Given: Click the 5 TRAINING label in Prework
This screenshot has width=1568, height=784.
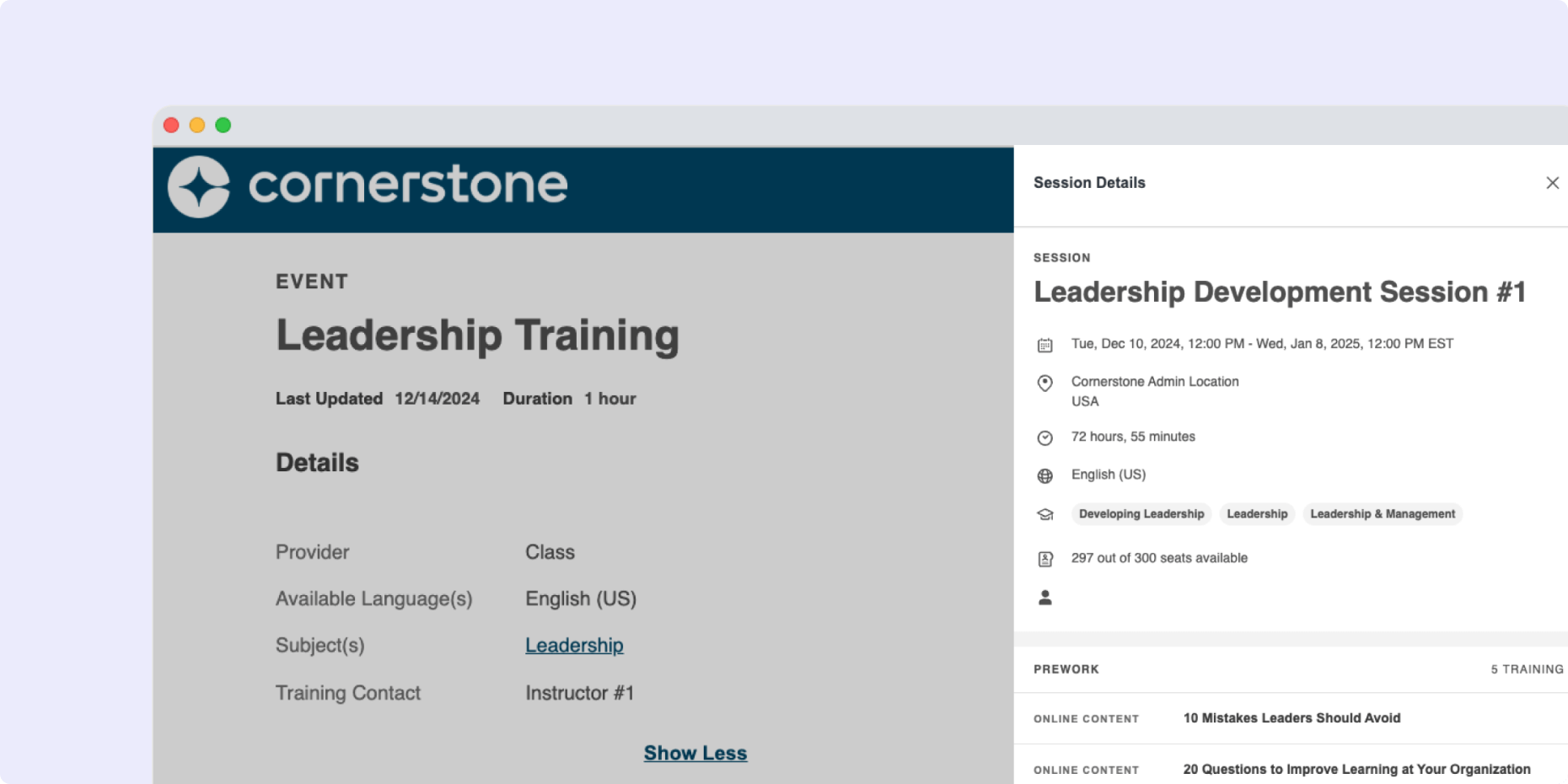Looking at the screenshot, I should click(x=1528, y=669).
